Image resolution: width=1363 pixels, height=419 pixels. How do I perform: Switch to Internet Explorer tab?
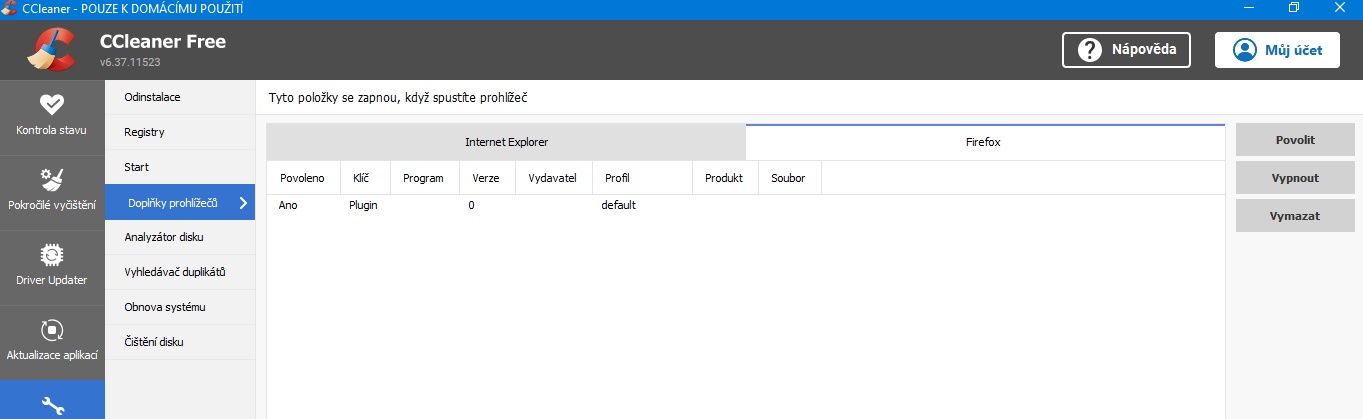pos(506,142)
